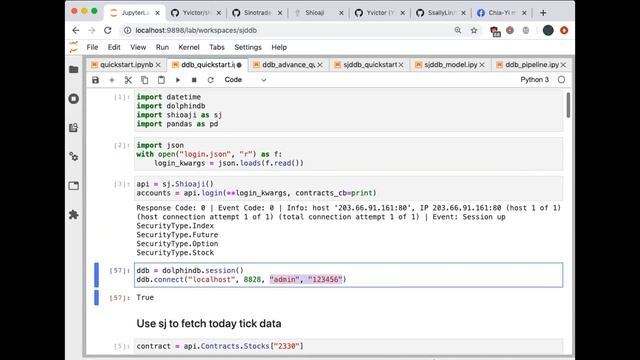The image size is (640, 360).
Task: Run the selected cell play icon
Action: (x=178, y=80)
